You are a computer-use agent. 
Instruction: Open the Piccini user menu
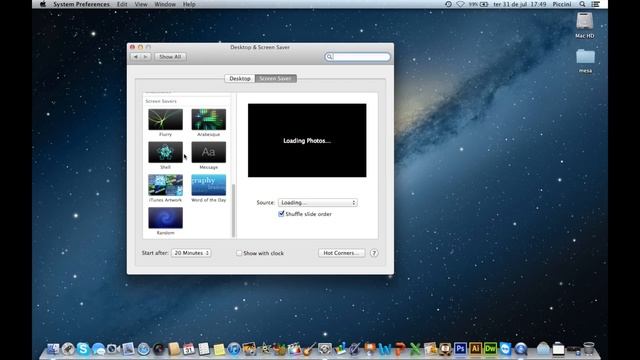click(562, 4)
